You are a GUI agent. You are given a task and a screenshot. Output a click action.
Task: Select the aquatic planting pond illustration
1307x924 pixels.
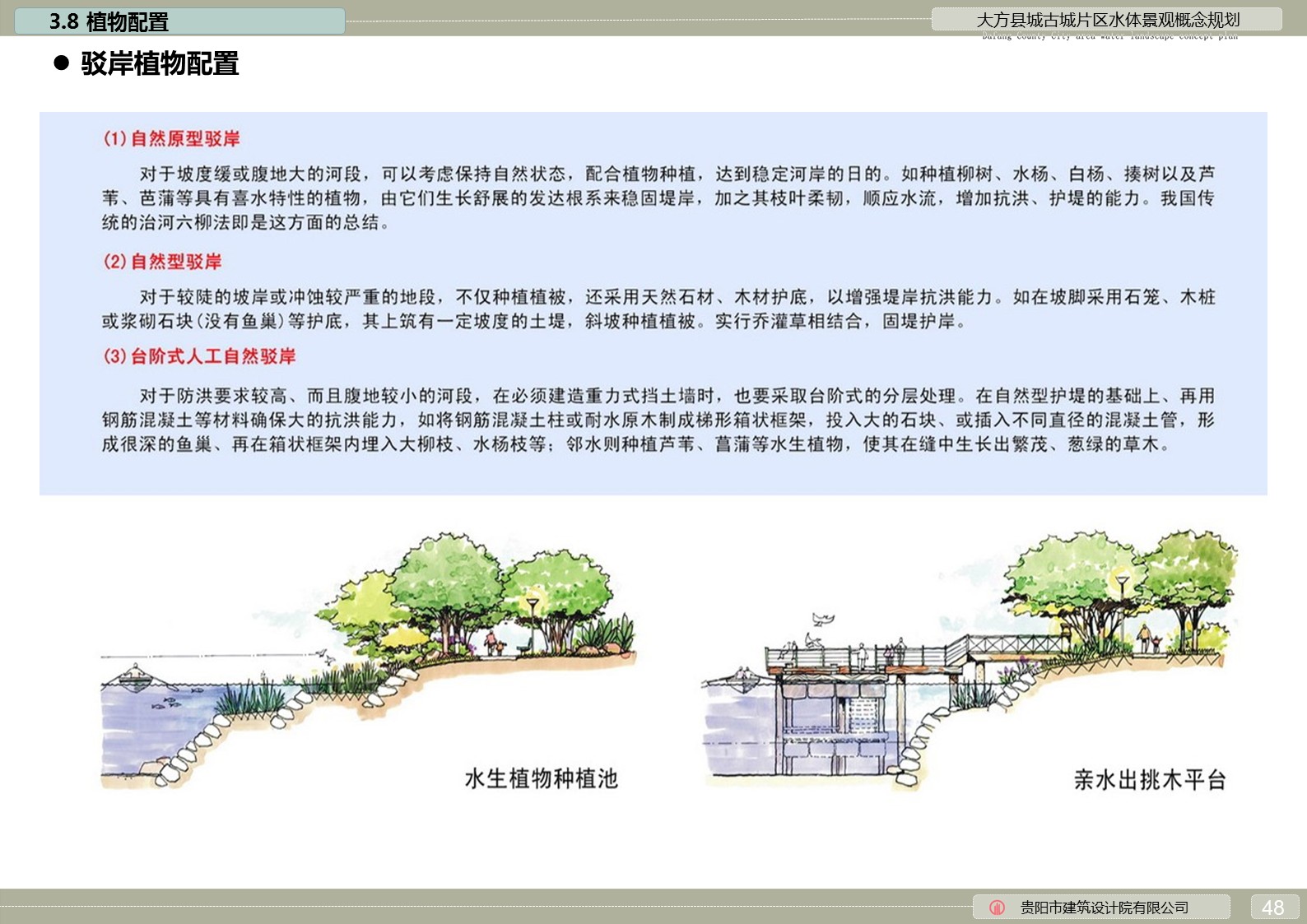(368, 661)
